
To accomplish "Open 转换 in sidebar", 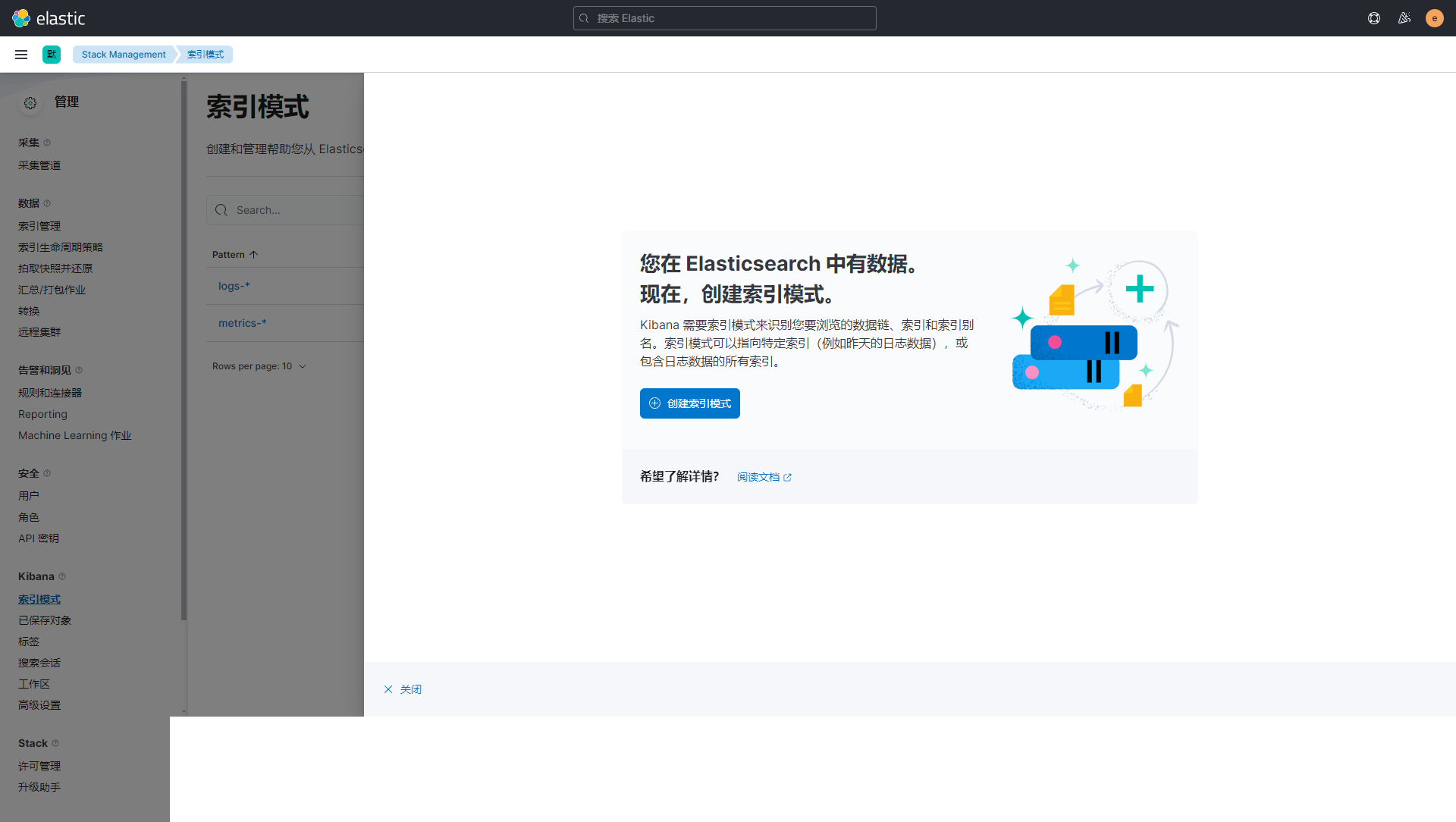I will click(29, 311).
